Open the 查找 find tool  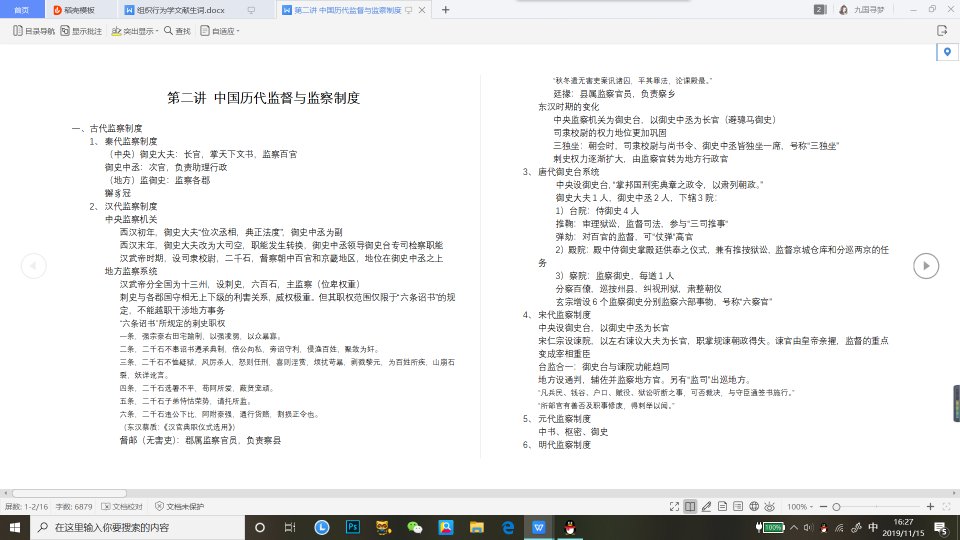[177, 31]
